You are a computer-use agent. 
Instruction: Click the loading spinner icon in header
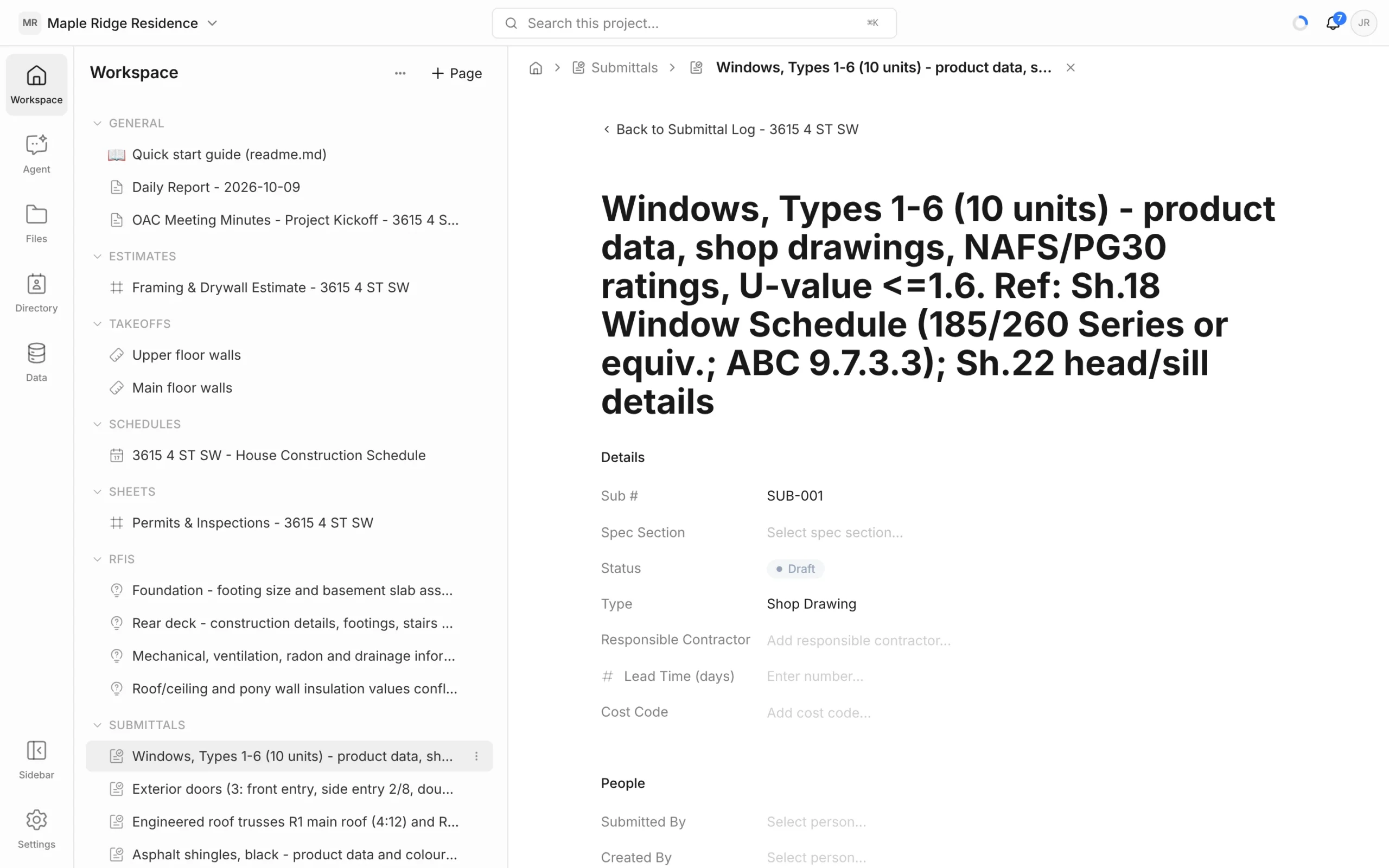1300,23
